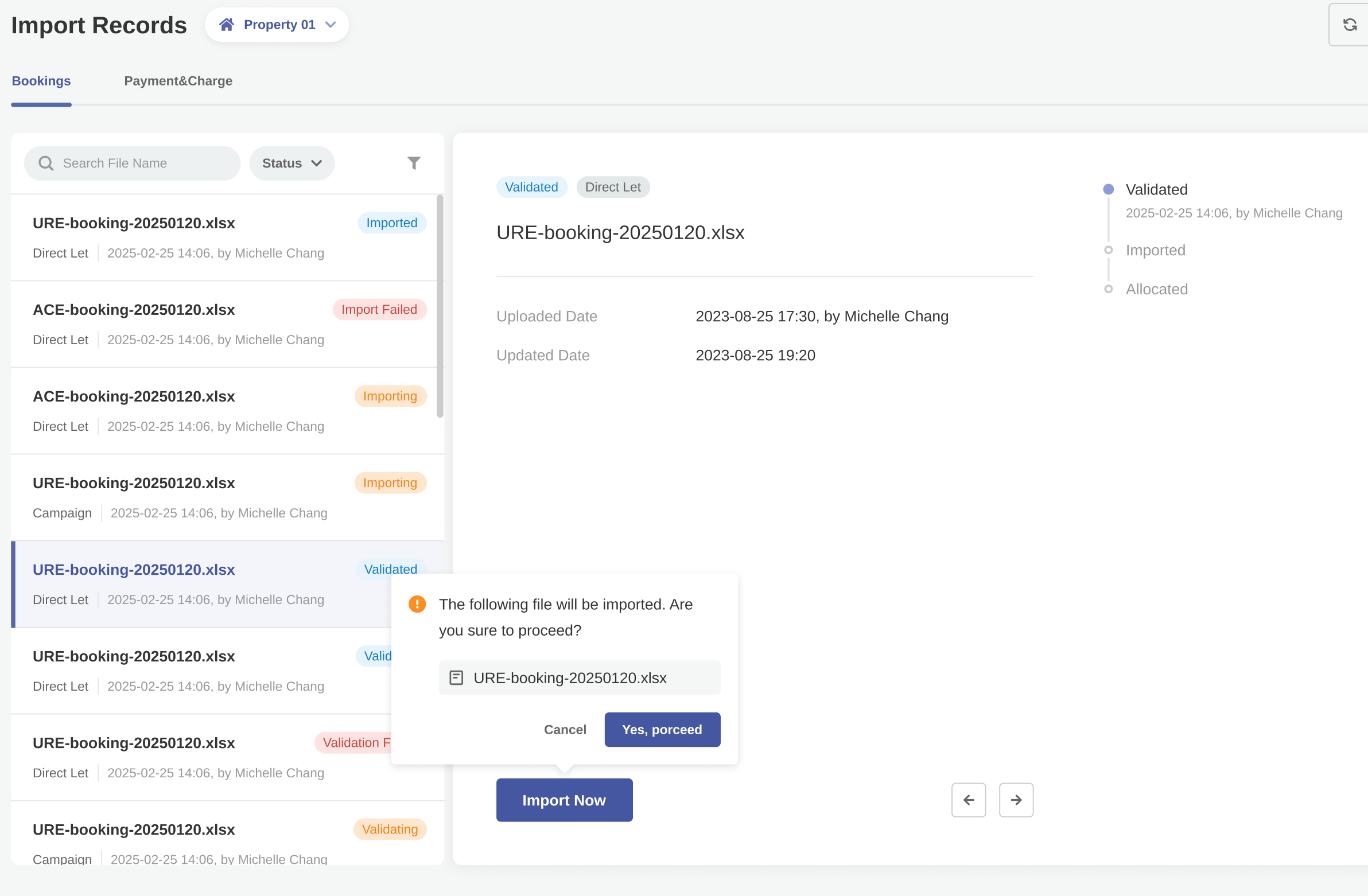1368x896 pixels.
Task: Click the file icon in confirmation dialog
Action: (456, 677)
